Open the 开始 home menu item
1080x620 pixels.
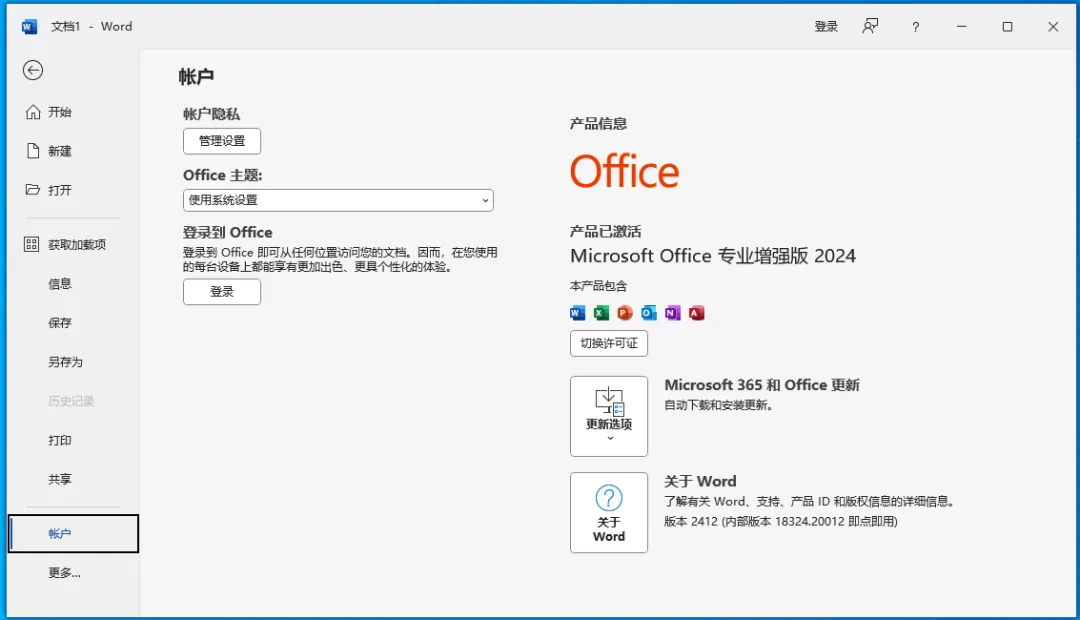click(73, 112)
